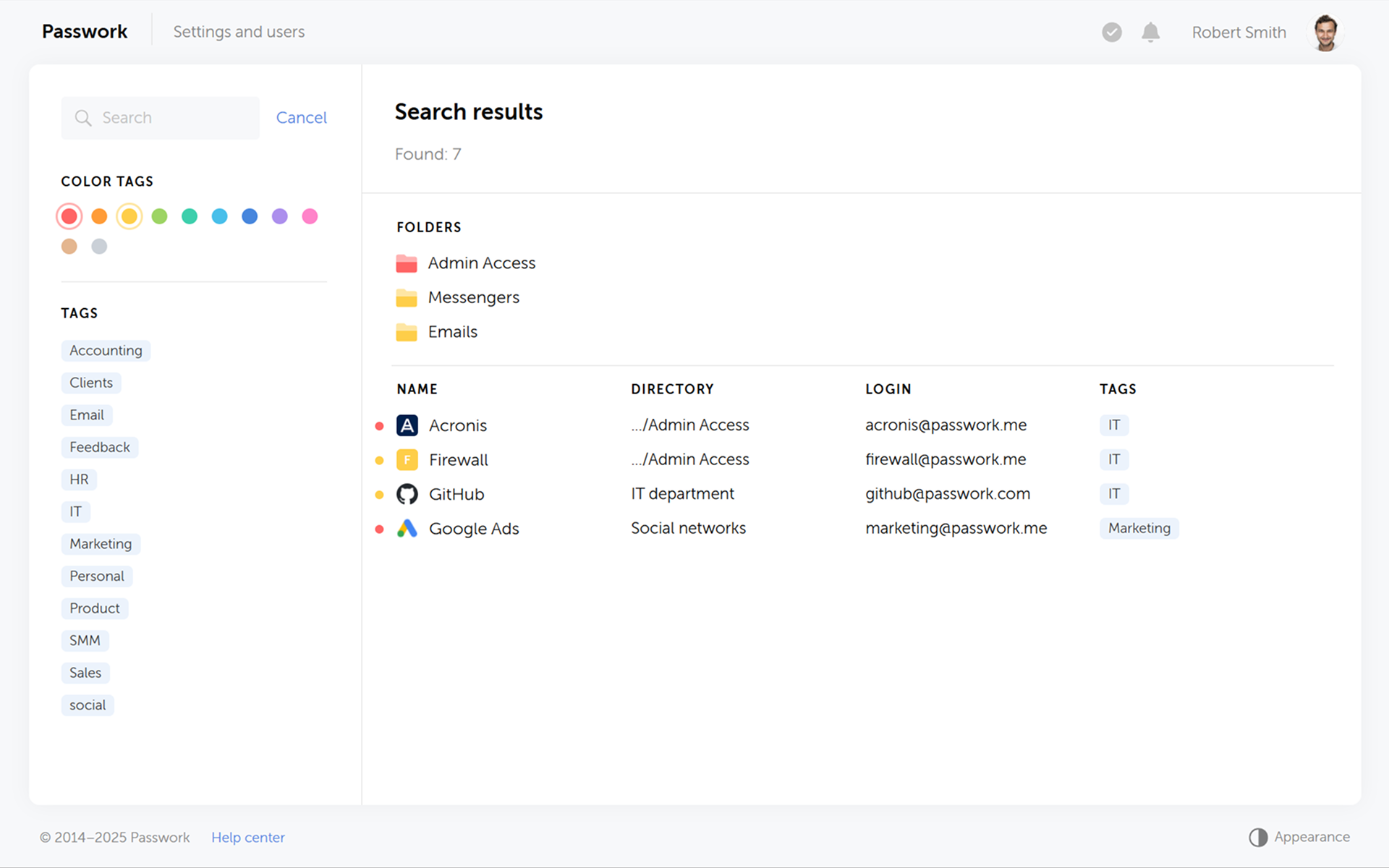Select the dark blue color tag
The image size is (1389, 868).
click(x=250, y=216)
